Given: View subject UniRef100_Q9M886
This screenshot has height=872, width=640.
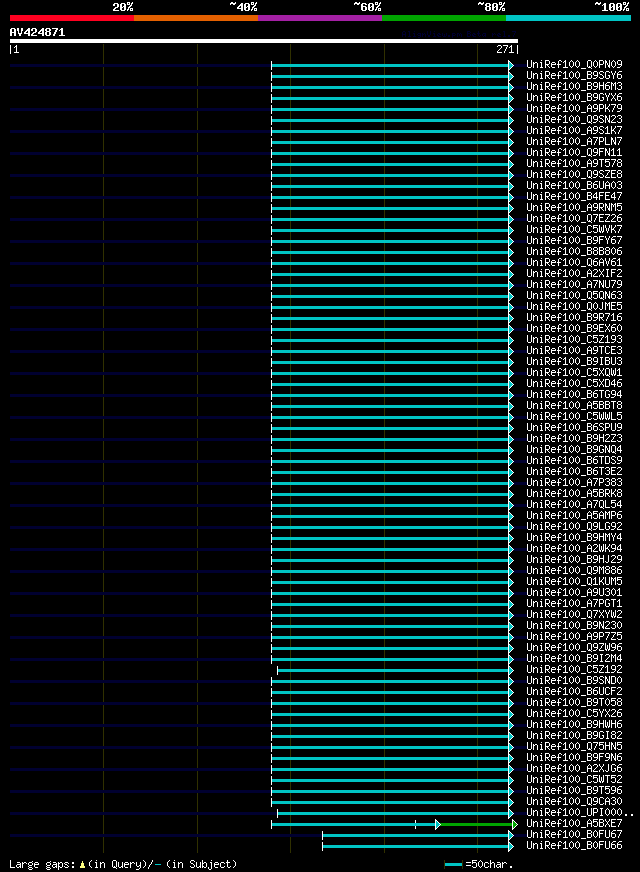Looking at the screenshot, I should tap(574, 571).
